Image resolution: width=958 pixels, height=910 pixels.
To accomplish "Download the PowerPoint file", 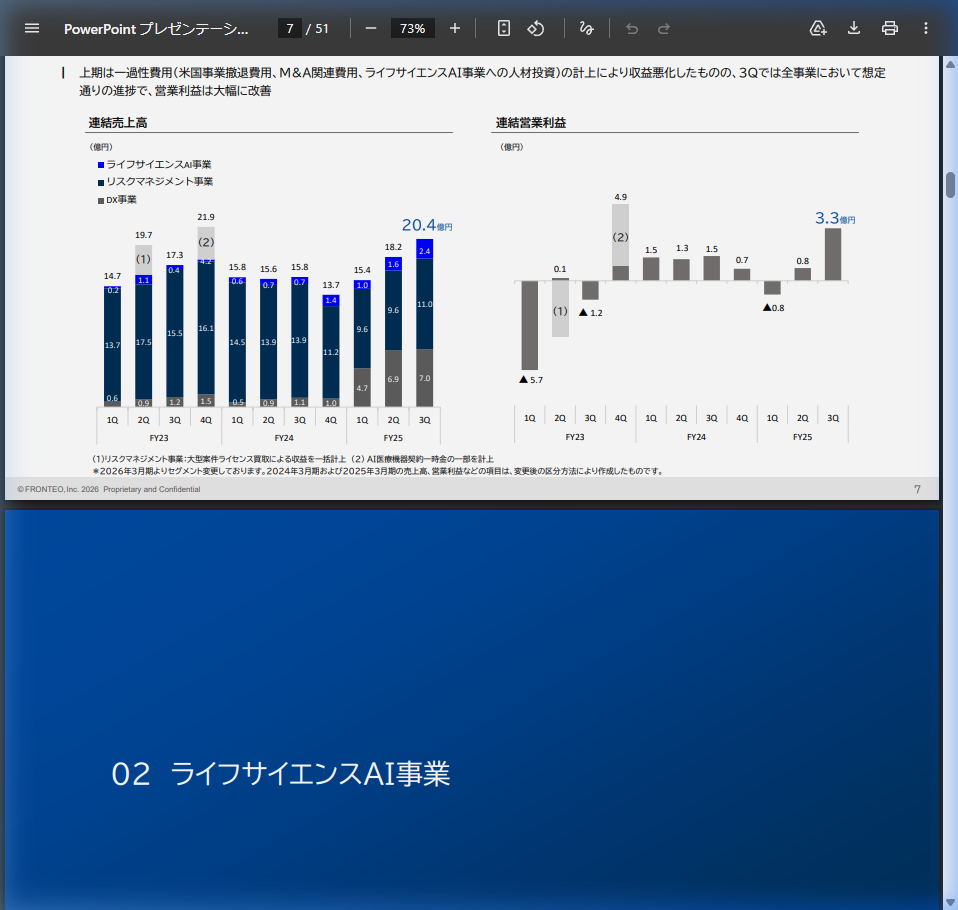I will point(853,28).
